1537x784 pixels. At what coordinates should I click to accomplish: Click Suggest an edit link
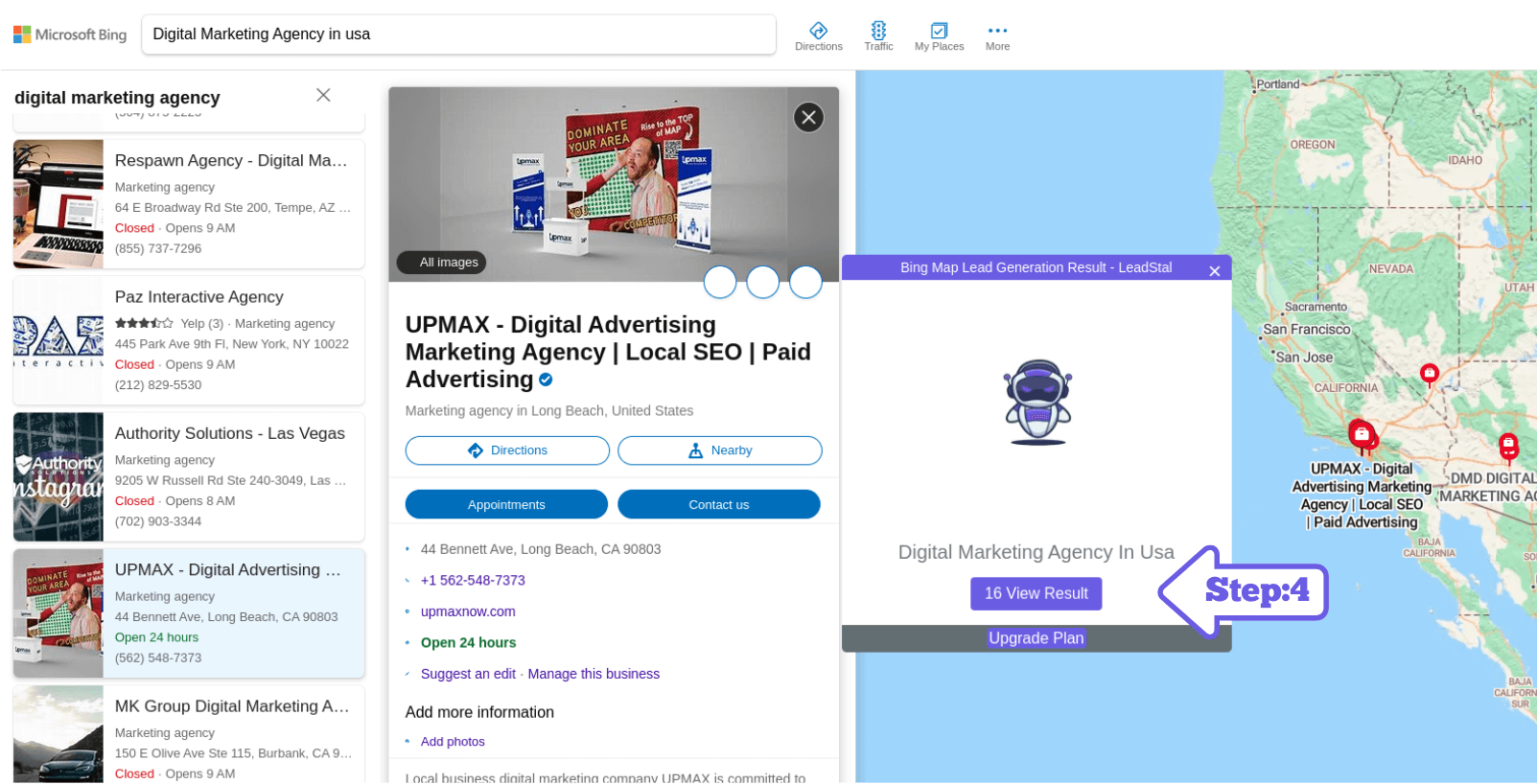[x=468, y=674]
